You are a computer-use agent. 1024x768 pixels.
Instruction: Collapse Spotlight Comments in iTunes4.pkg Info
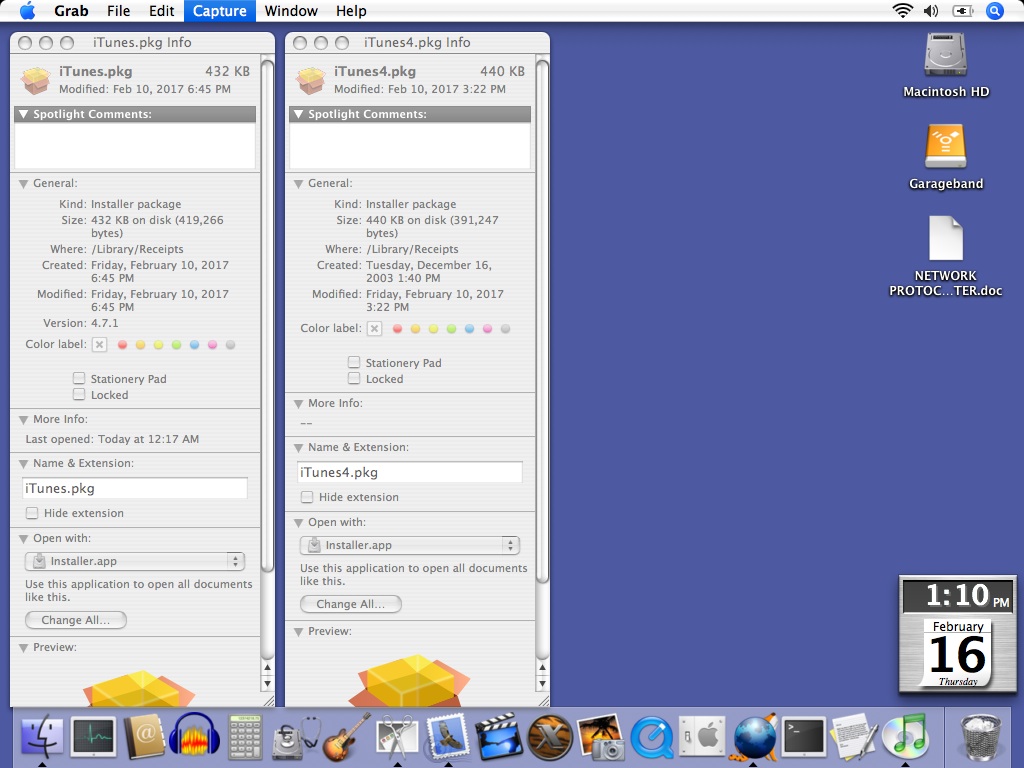click(298, 114)
